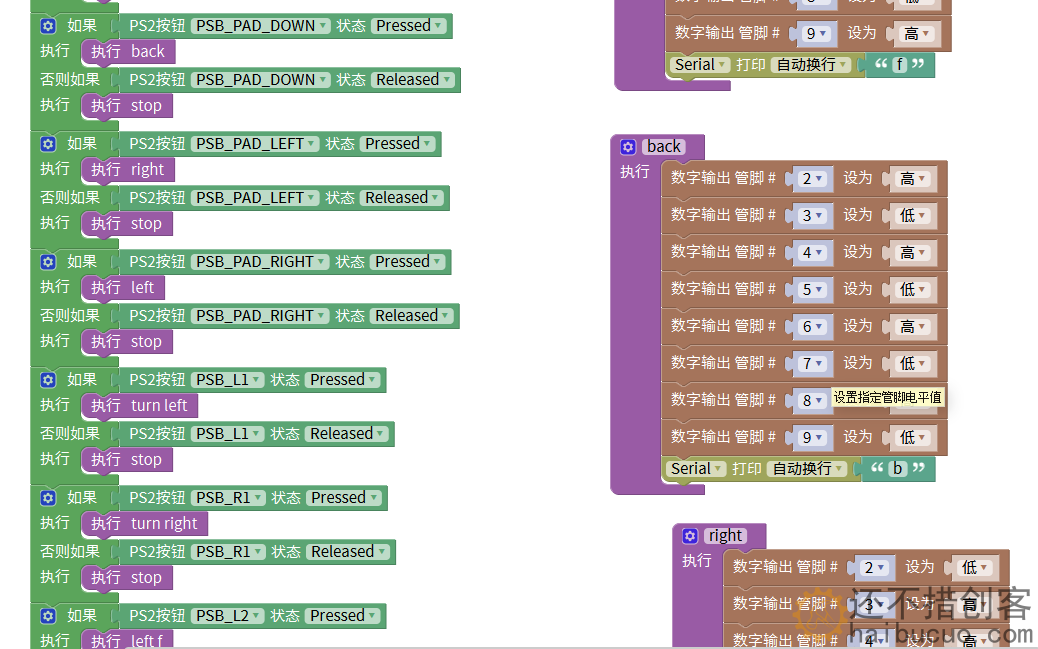1038x649 pixels.
Task: Open level dropdown for pin 9 in back
Action: (913, 437)
